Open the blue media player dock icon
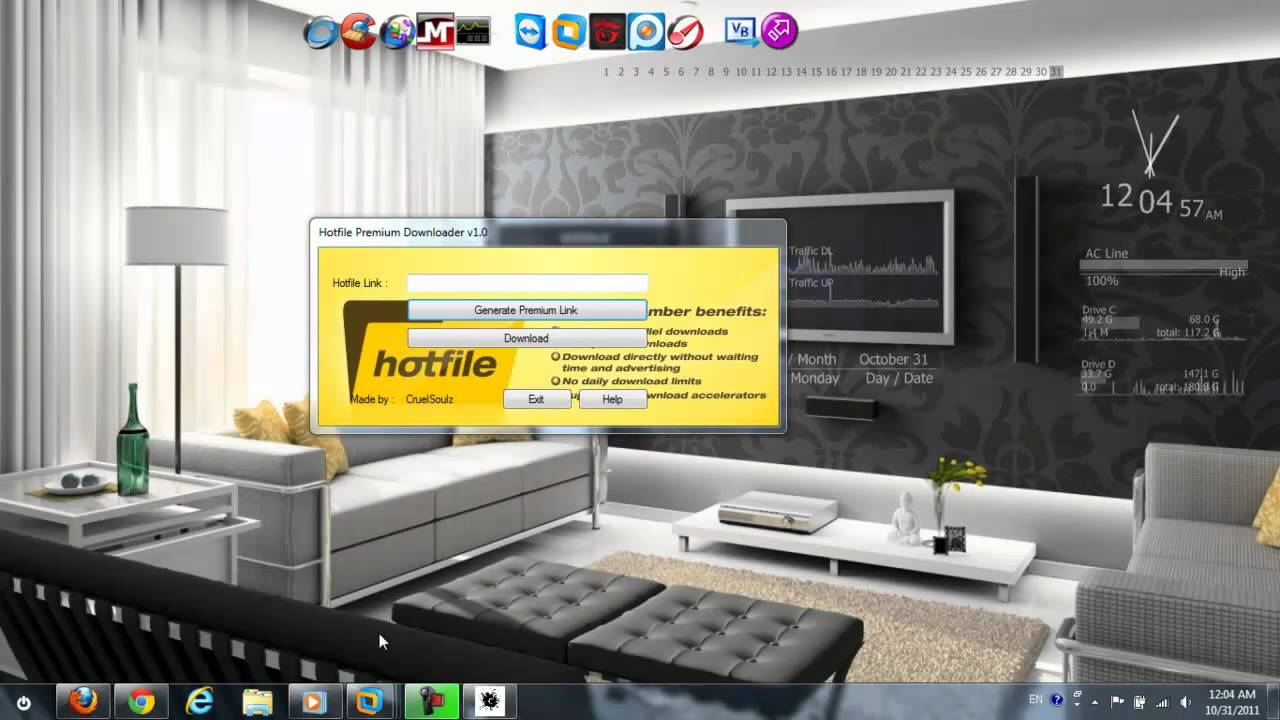 coord(645,32)
